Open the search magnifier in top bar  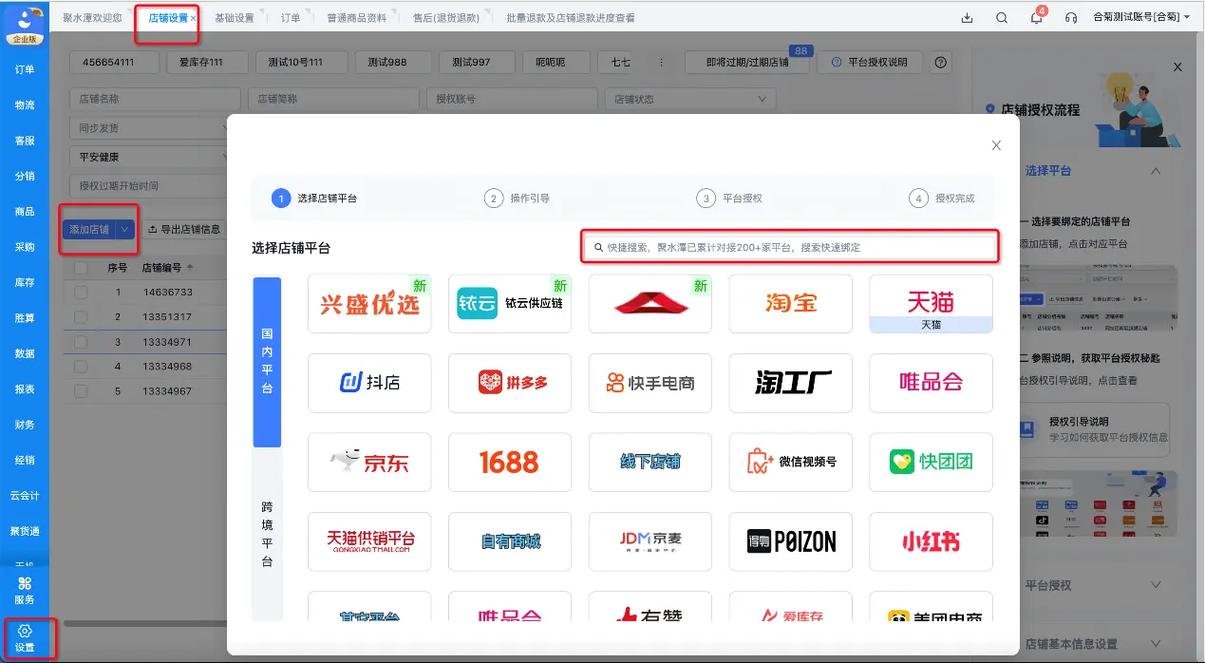click(x=1002, y=18)
